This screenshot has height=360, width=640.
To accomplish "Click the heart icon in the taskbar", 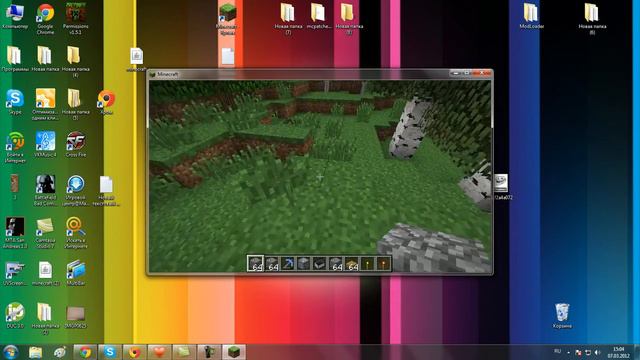I will click(159, 352).
